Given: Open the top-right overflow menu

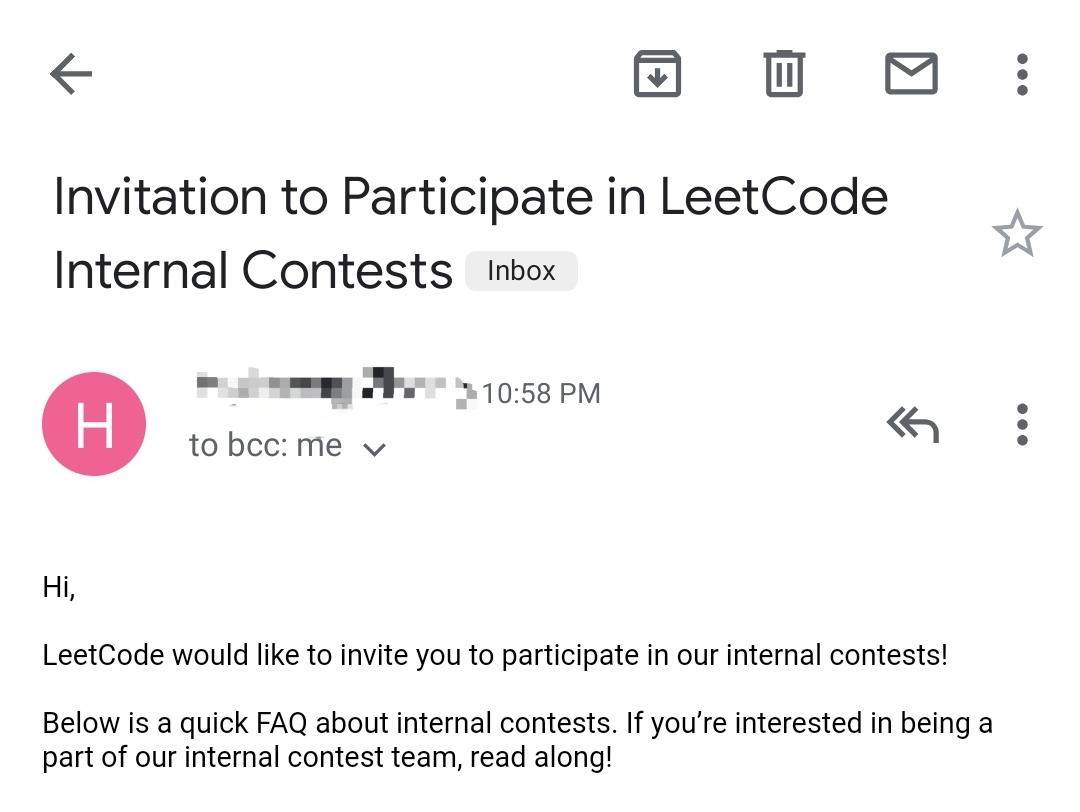Looking at the screenshot, I should click(x=1022, y=74).
